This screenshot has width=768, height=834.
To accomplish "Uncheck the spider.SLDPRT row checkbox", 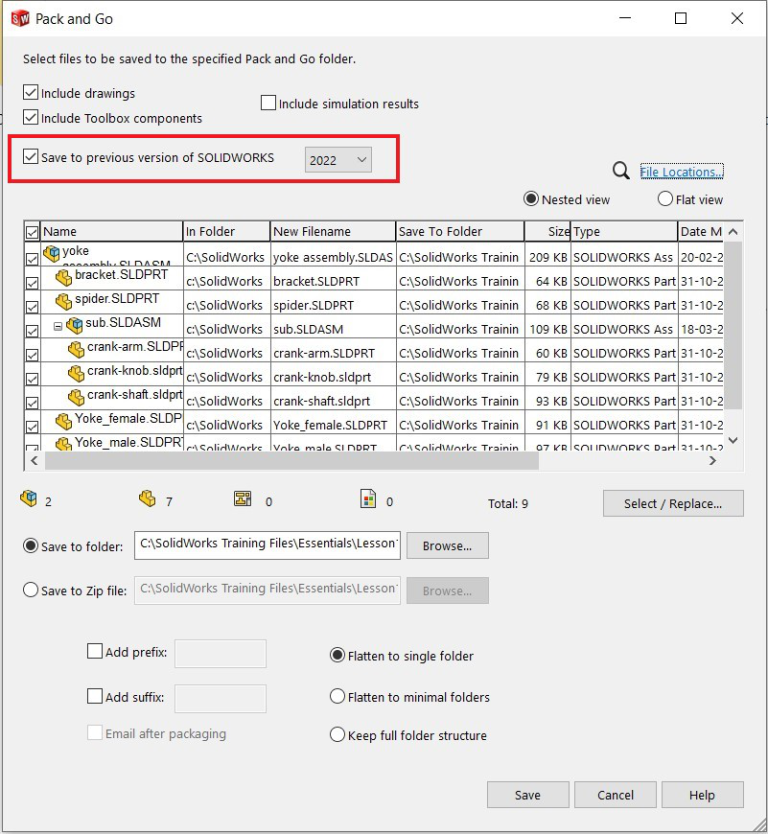I will tap(32, 307).
